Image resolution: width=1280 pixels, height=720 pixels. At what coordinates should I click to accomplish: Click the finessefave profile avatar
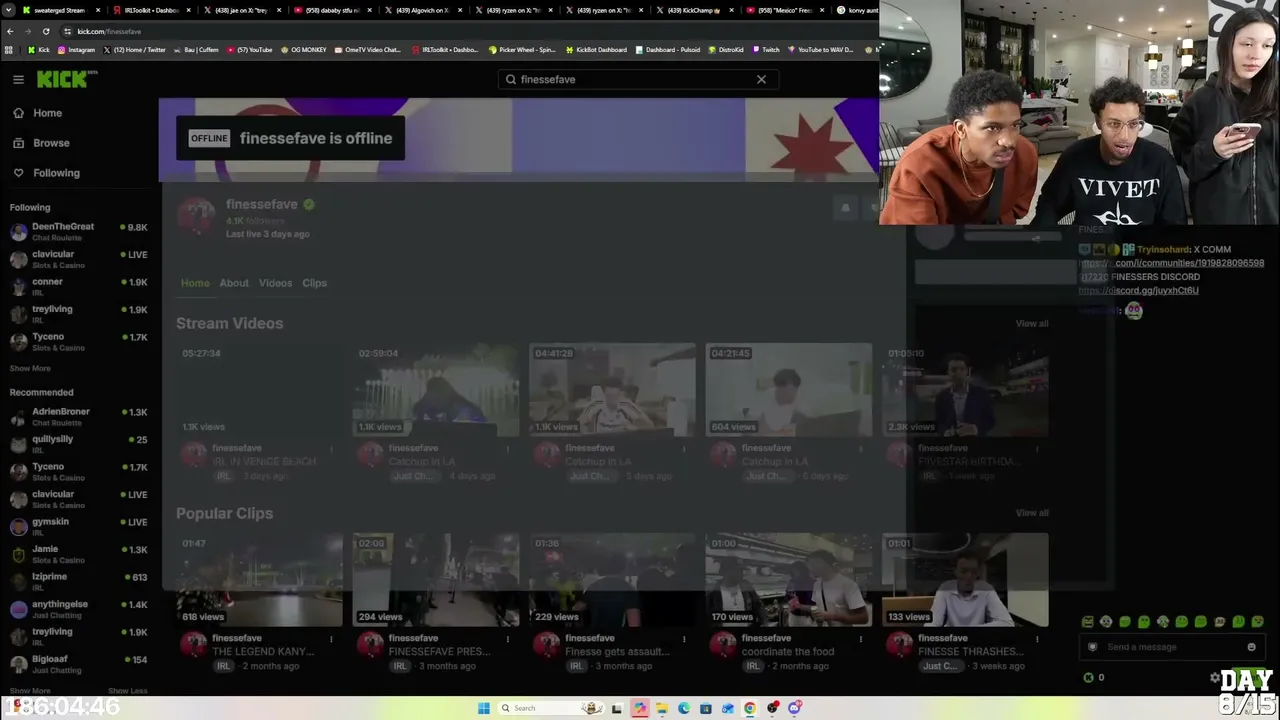196,217
